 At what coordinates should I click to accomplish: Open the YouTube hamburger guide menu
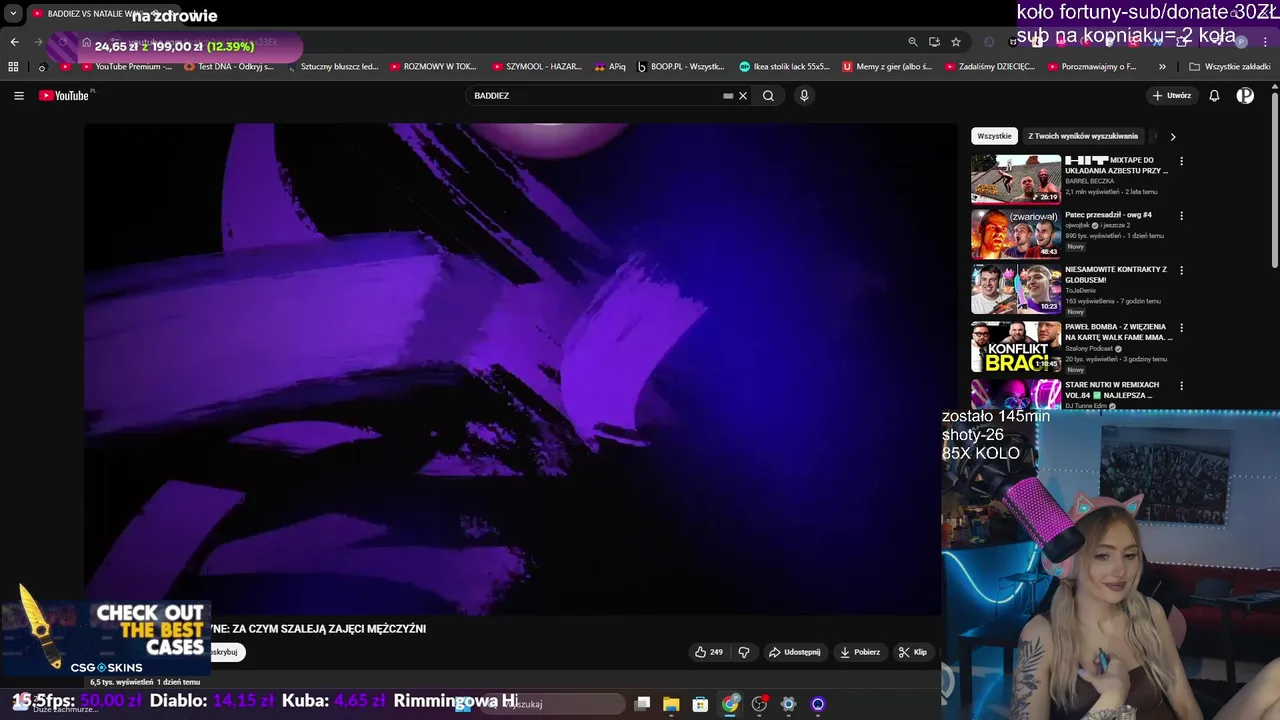point(19,96)
